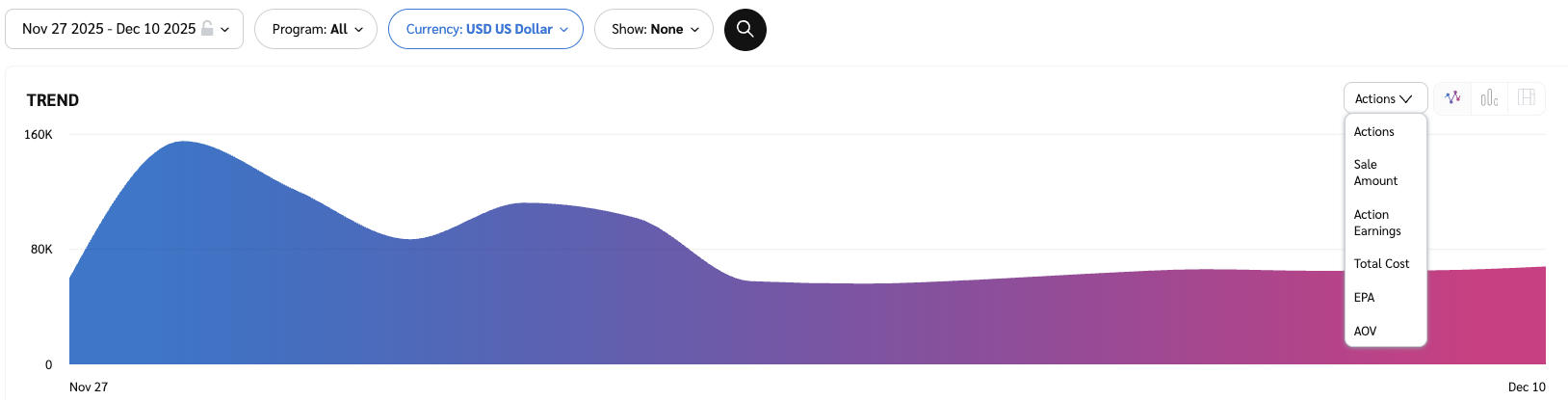
Task: Select Action Earnings in the menu
Action: click(x=1377, y=223)
